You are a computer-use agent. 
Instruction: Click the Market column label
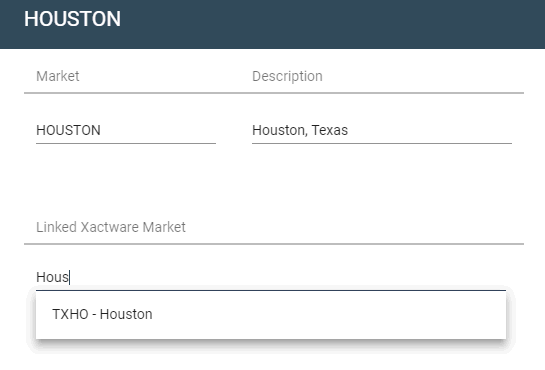pyautogui.click(x=58, y=76)
